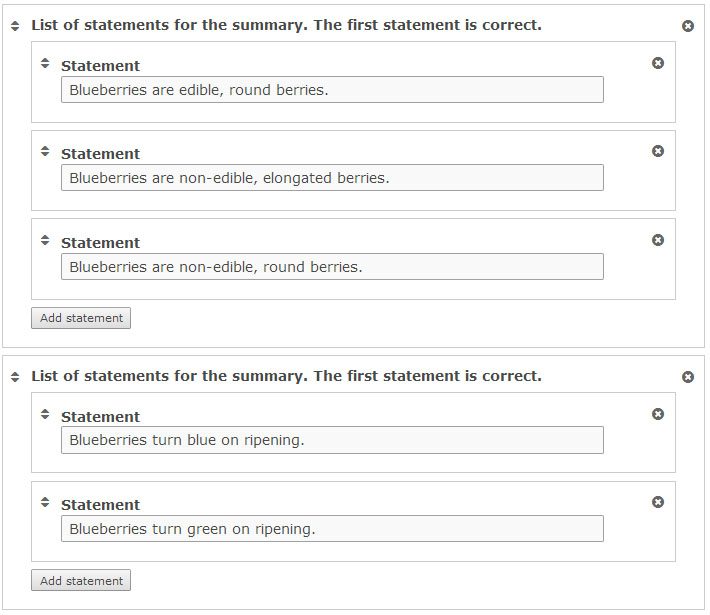The width and height of the screenshot is (710, 615).
Task: Click reorder handle of second statement list
Action: click(x=15, y=377)
